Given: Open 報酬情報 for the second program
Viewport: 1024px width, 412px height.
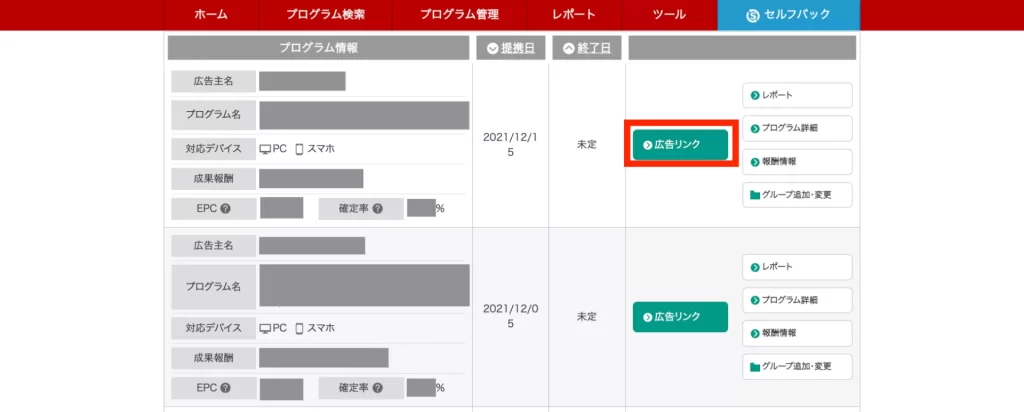Looking at the screenshot, I should coord(797,333).
